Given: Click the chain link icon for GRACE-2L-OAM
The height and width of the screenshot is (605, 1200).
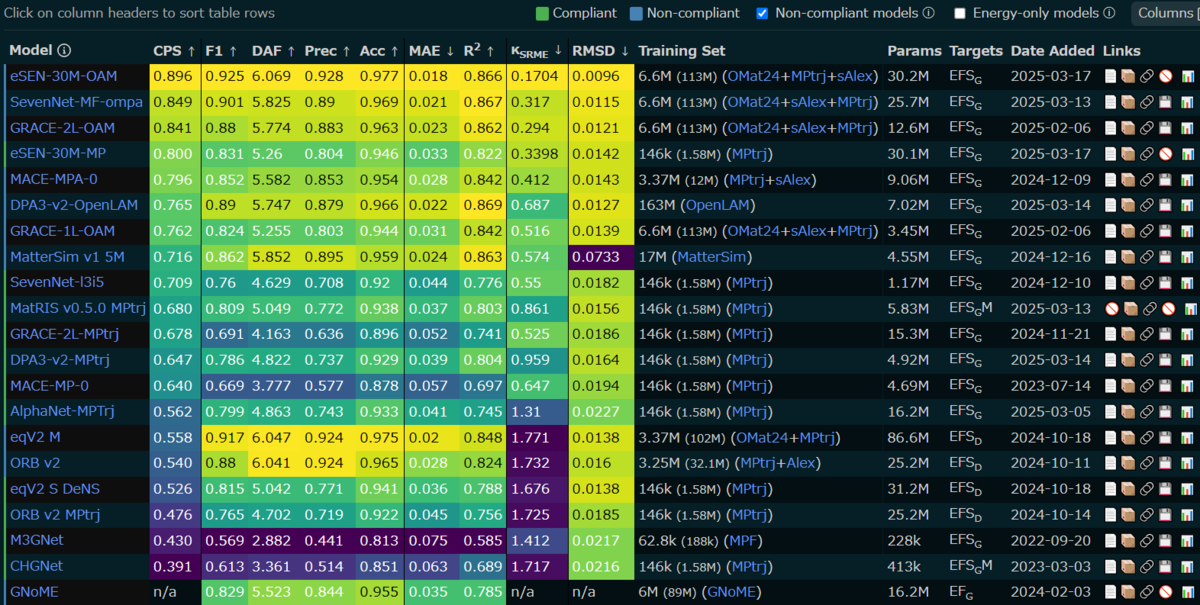Looking at the screenshot, I should (1147, 127).
